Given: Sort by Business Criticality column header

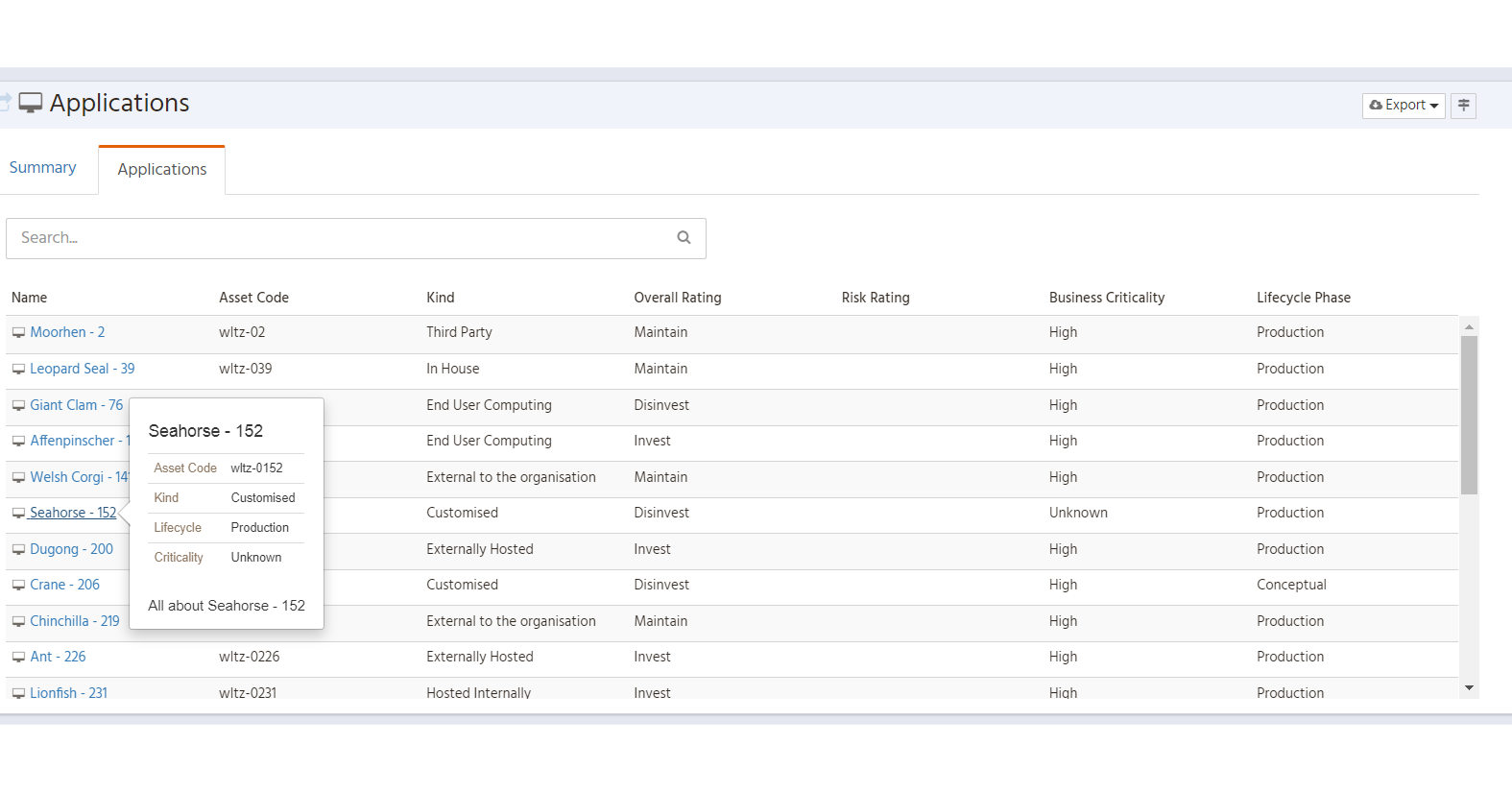Looking at the screenshot, I should pyautogui.click(x=1106, y=298).
